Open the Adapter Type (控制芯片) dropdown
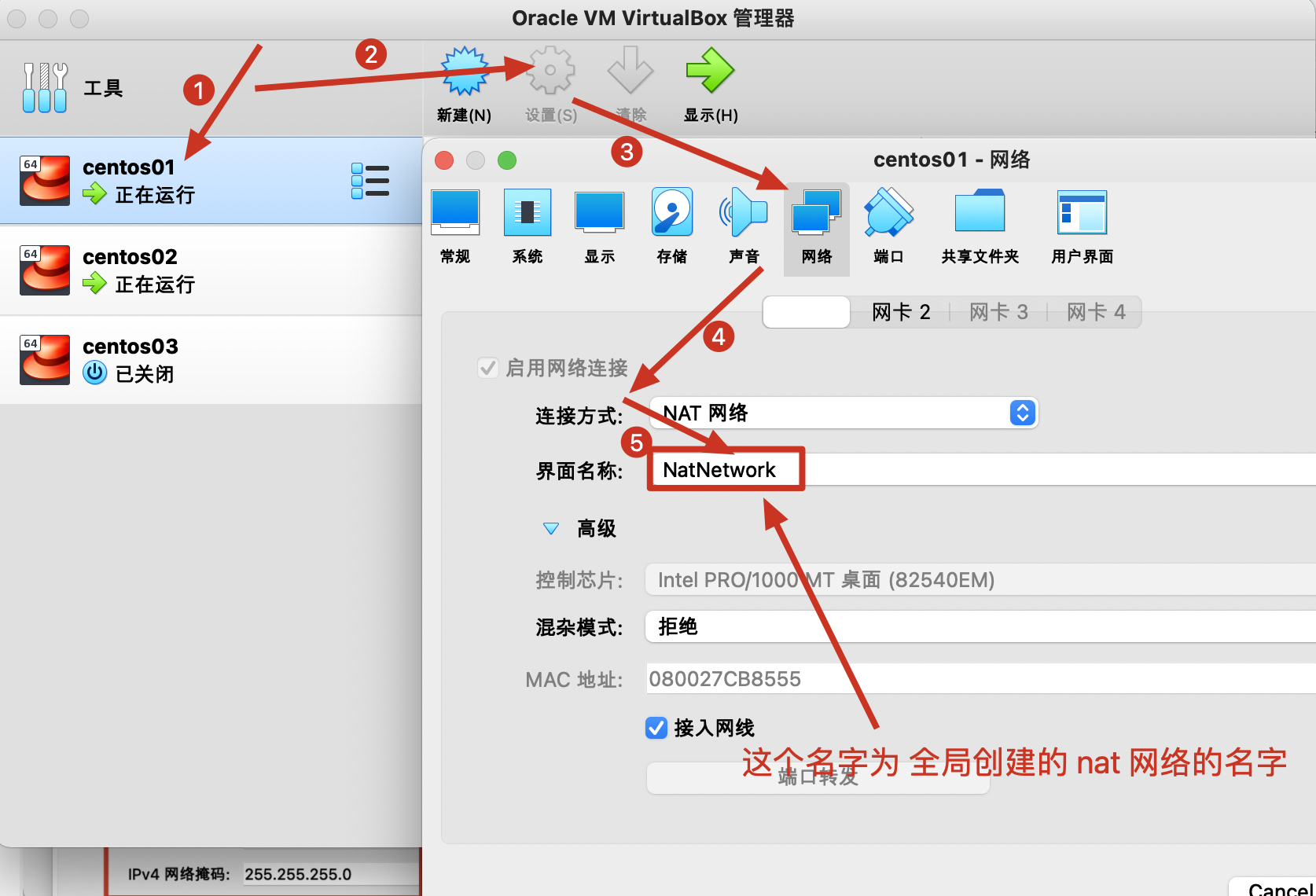 click(x=980, y=580)
